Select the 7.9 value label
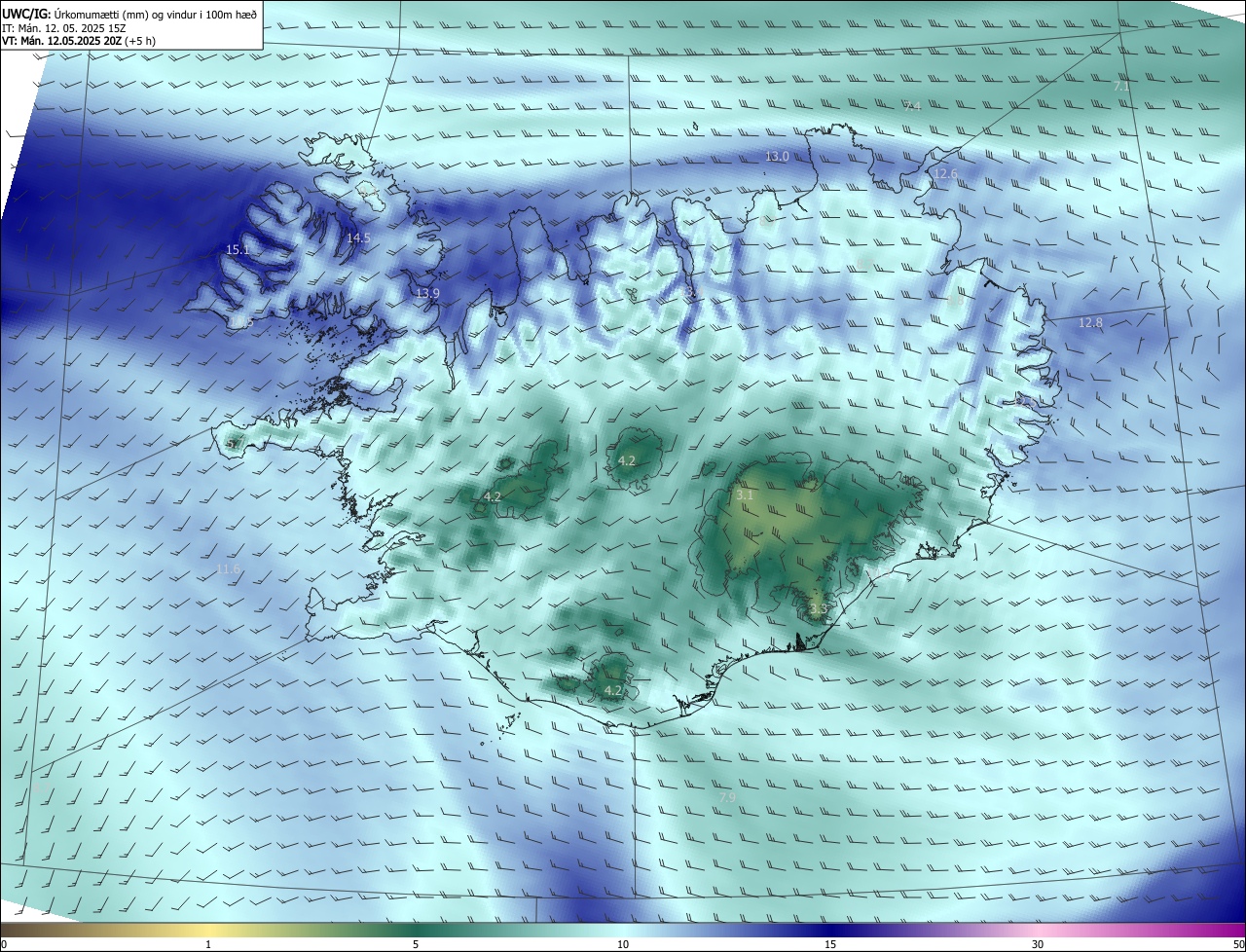Screen dimensions: 1246x952 pos(727,797)
